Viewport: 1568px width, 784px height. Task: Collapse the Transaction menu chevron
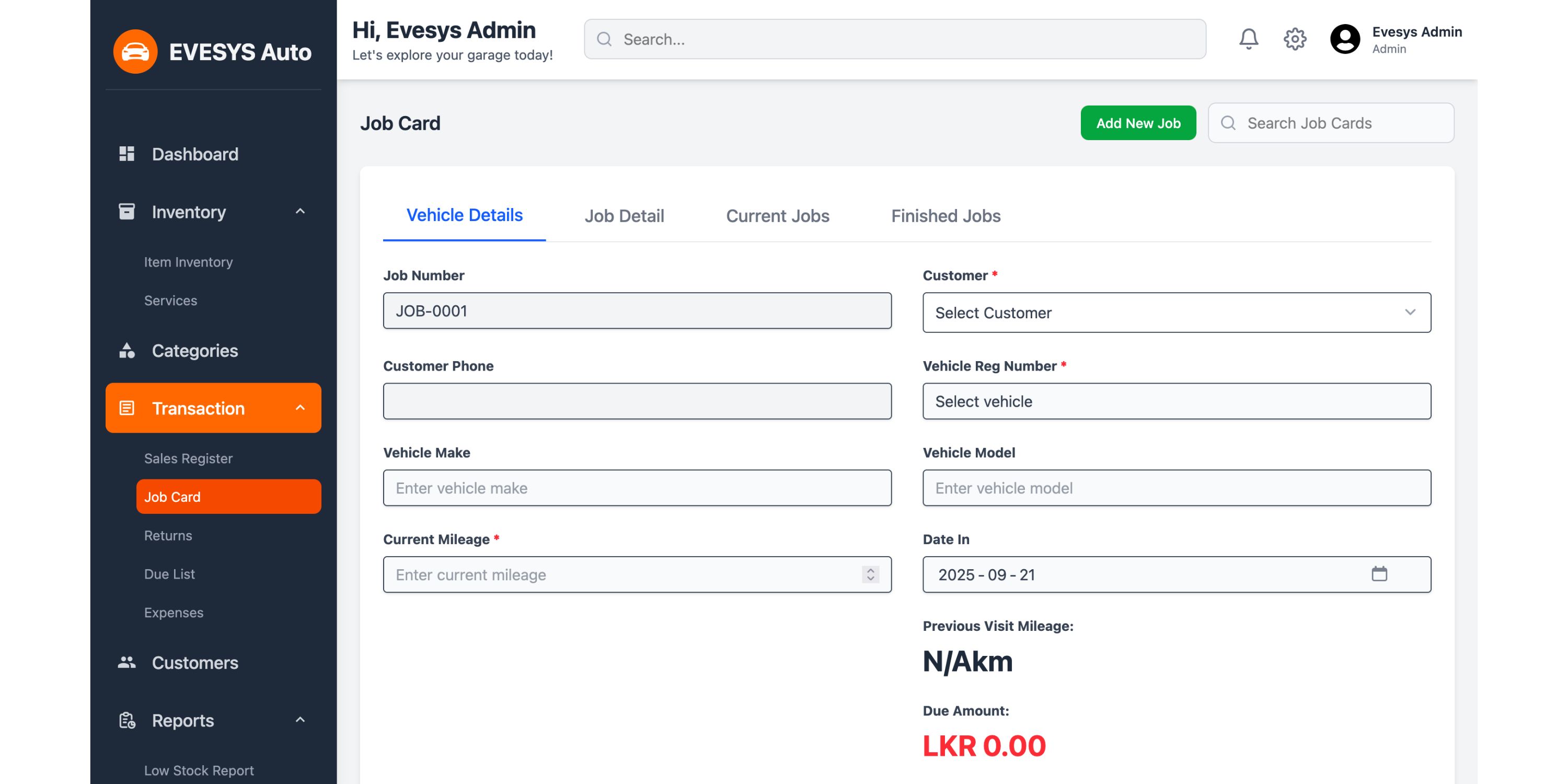tap(300, 408)
